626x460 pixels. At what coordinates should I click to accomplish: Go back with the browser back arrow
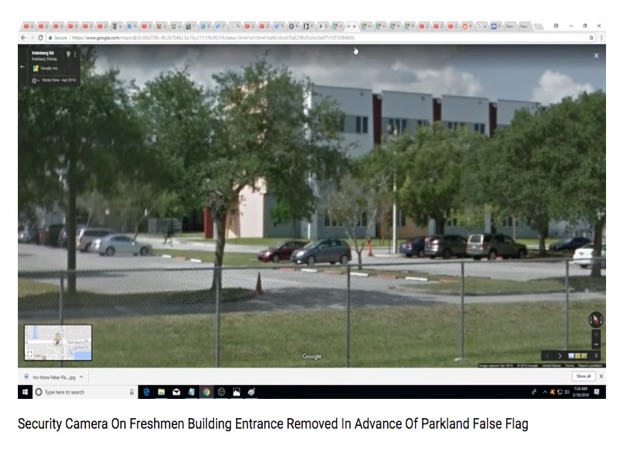point(23,38)
